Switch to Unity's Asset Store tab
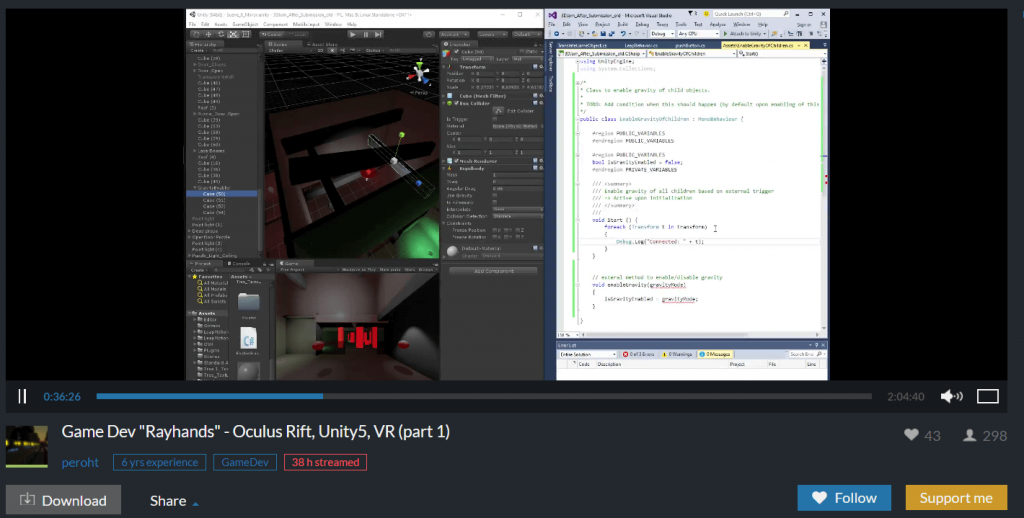Viewport: 1024px width, 518px height. 322,44
